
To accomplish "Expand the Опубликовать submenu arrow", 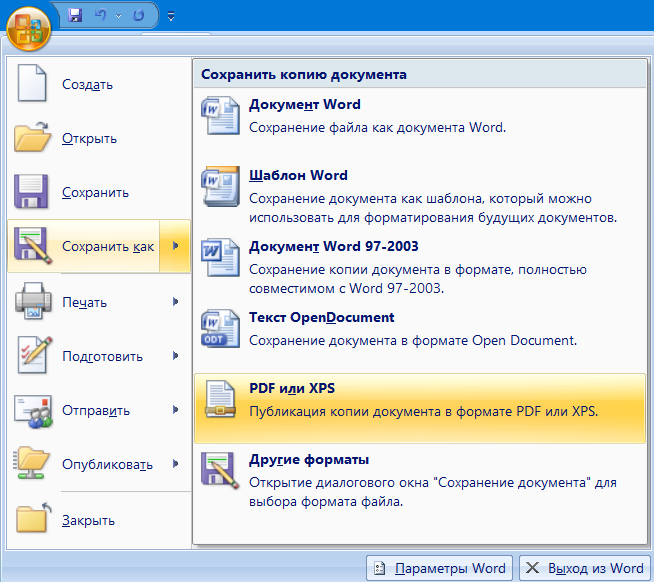I will (x=175, y=464).
